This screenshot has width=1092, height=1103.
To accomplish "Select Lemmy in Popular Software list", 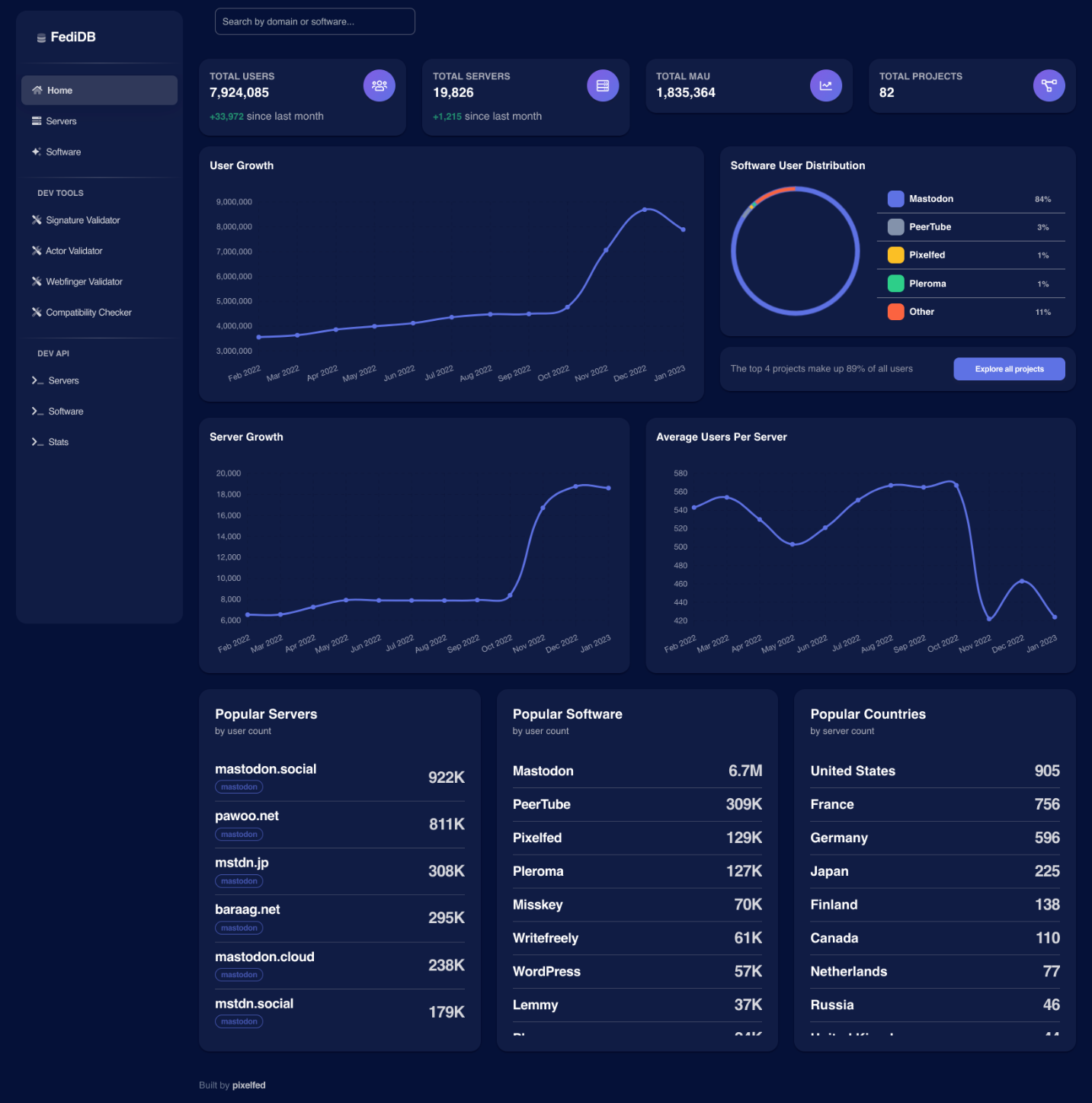I will tap(637, 1005).
